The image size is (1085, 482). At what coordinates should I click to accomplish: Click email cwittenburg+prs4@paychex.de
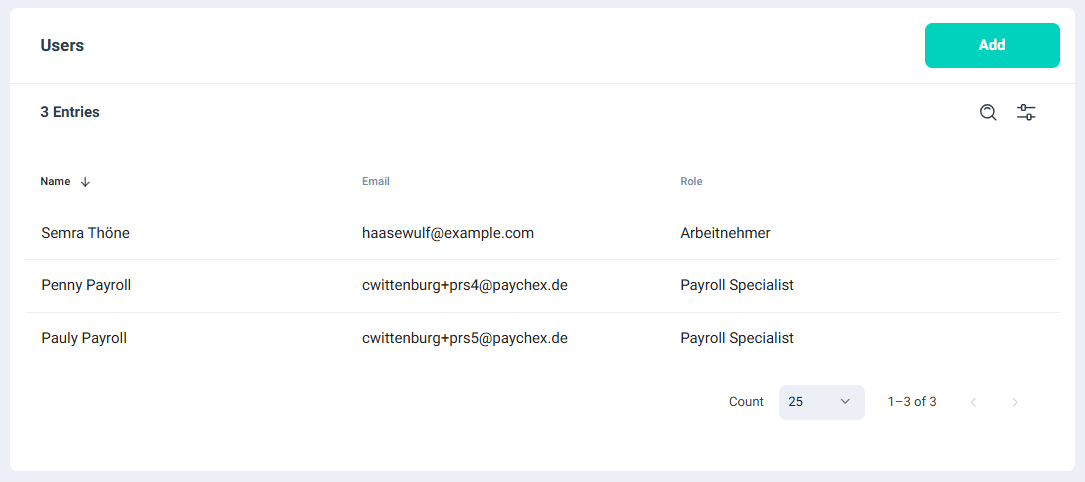464,285
